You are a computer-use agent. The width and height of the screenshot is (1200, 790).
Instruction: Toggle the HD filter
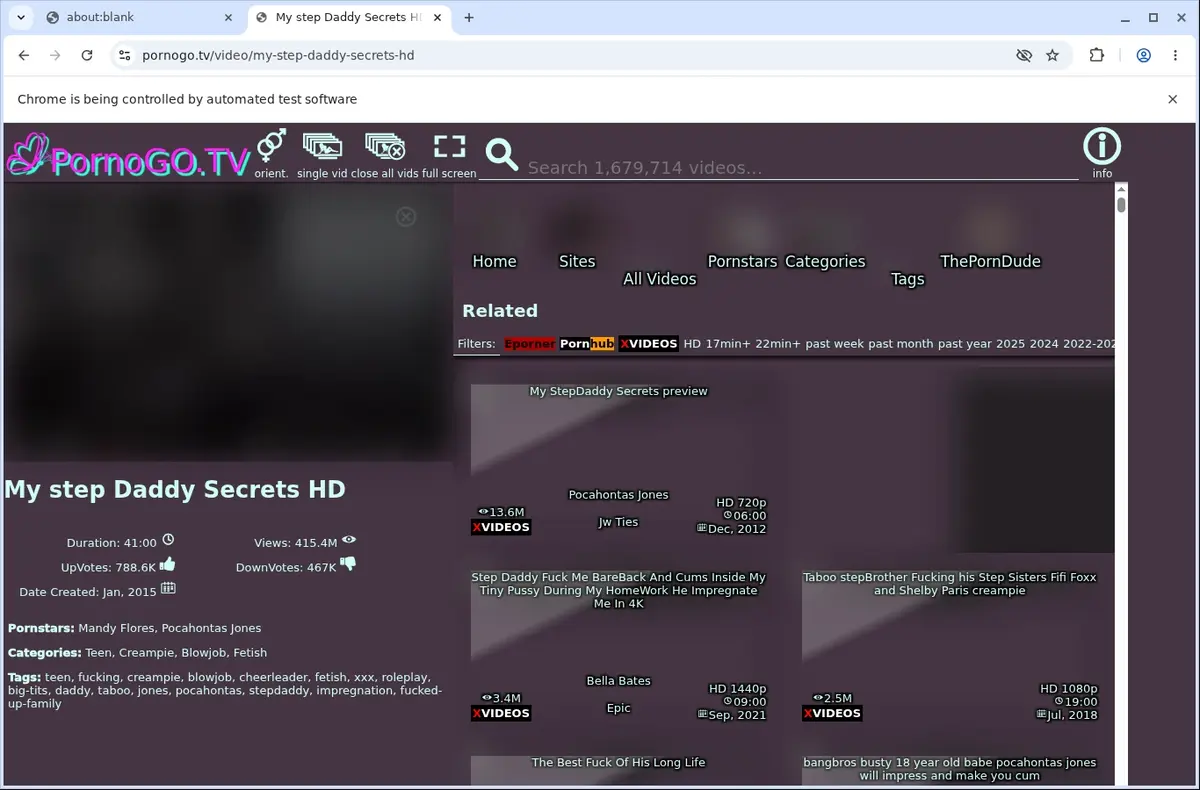692,343
